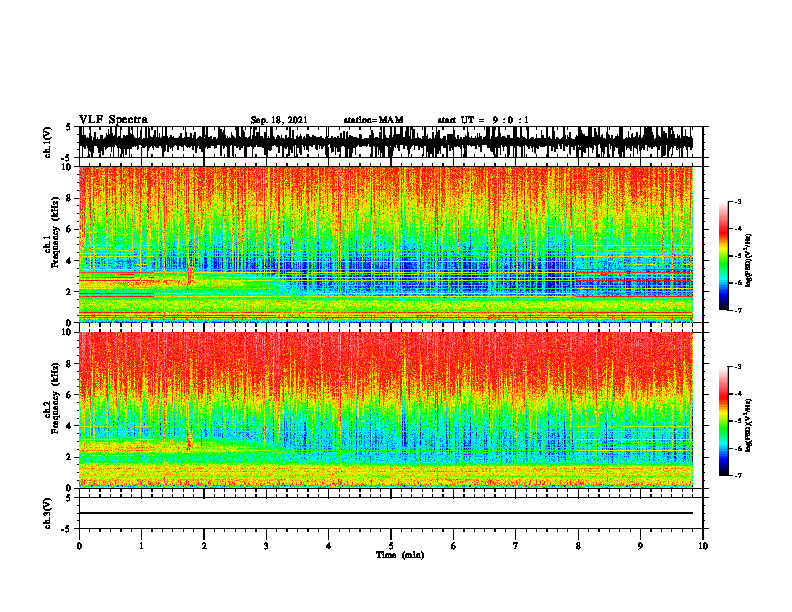The width and height of the screenshot is (792, 612).
Task: Click the "station=MAM" header label
Action: click(373, 120)
